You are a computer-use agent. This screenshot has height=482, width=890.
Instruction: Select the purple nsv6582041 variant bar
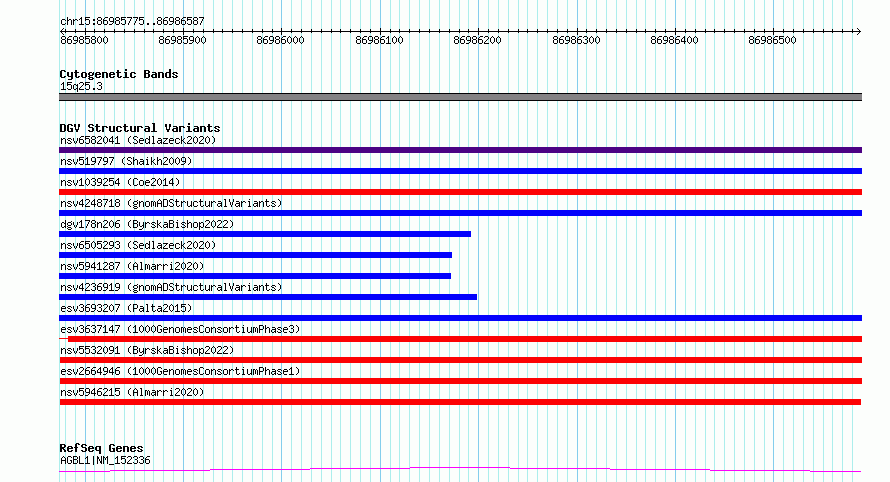(460, 150)
